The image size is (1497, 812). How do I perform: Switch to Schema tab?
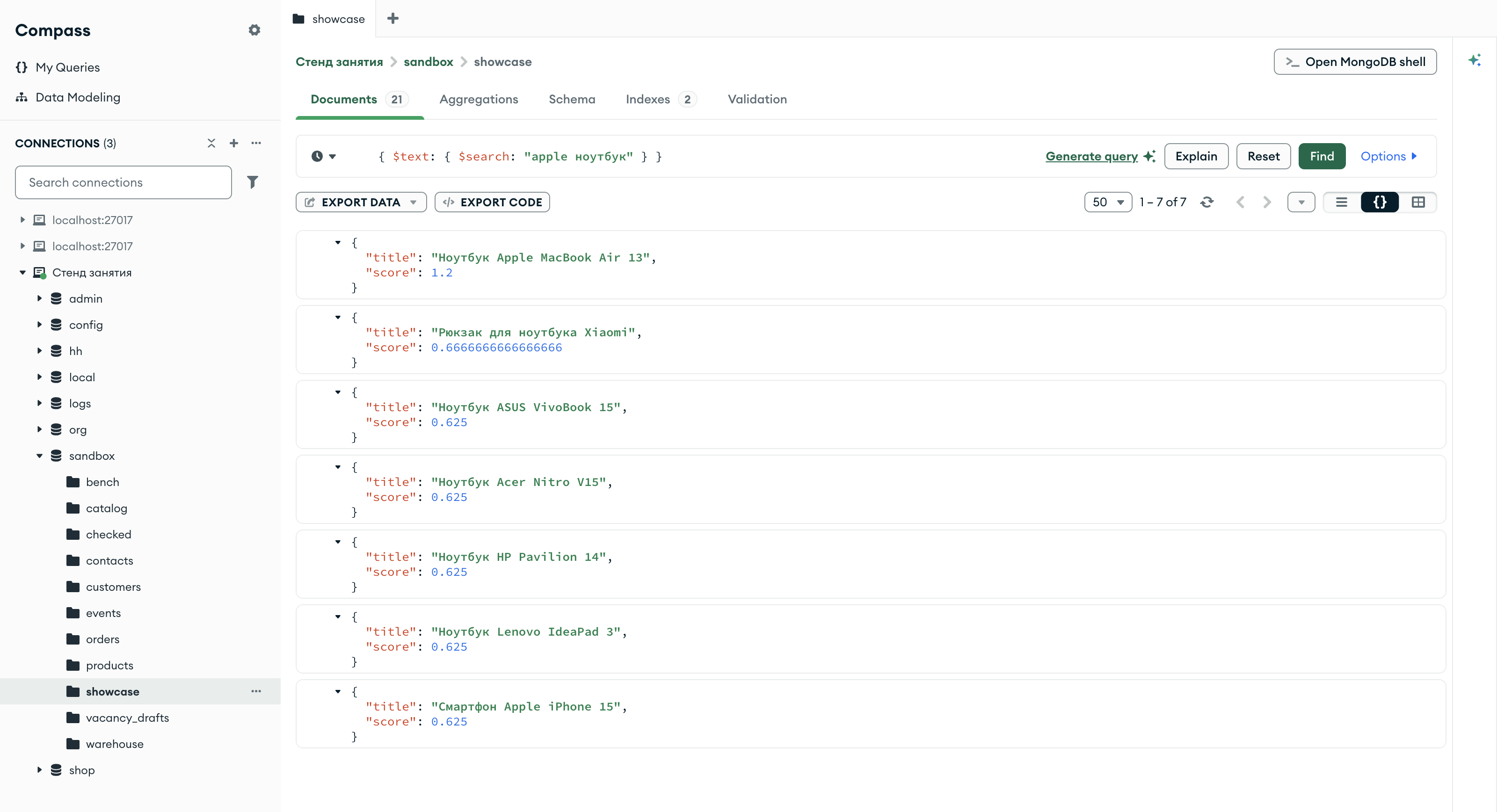[x=572, y=99]
